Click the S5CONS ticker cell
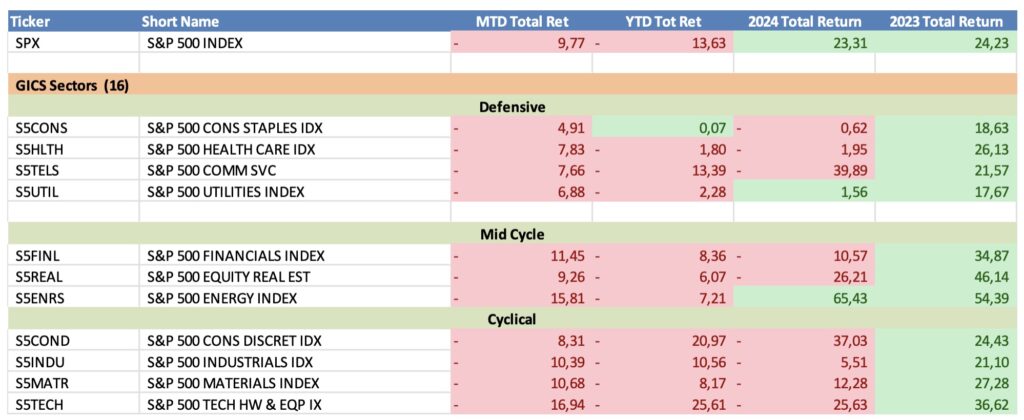This screenshot has height=420, width=1024. tap(42, 128)
